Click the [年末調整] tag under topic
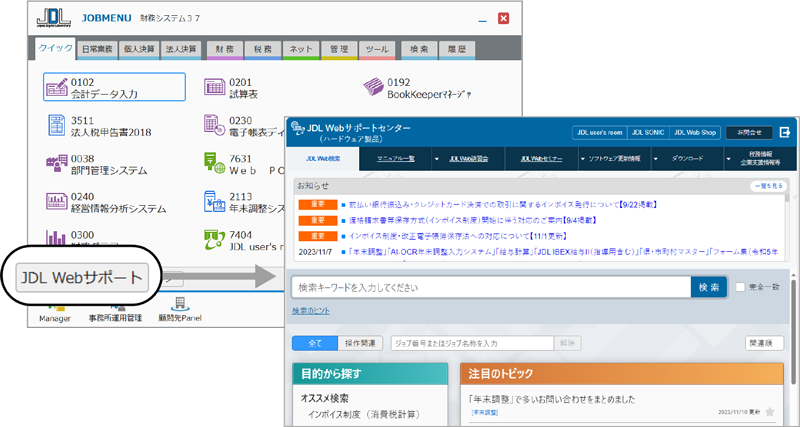The image size is (800, 427). (485, 412)
